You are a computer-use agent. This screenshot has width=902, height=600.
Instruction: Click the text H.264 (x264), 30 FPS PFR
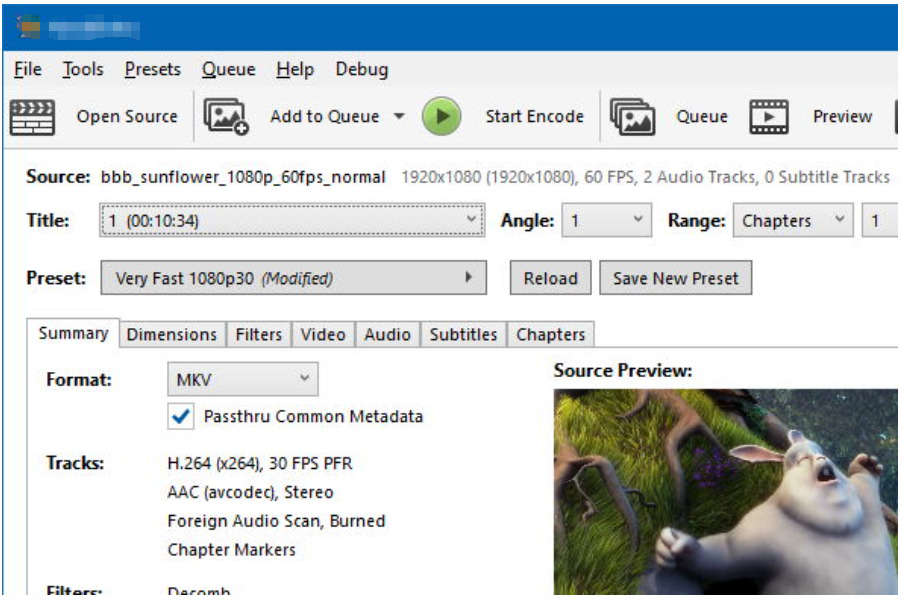coord(259,463)
